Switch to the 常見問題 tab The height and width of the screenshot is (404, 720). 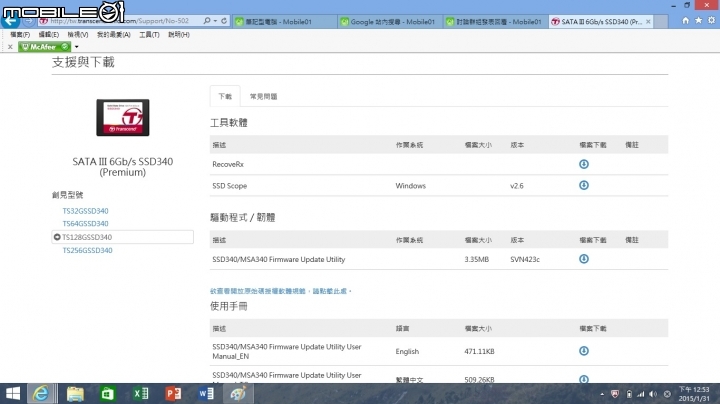tap(263, 96)
